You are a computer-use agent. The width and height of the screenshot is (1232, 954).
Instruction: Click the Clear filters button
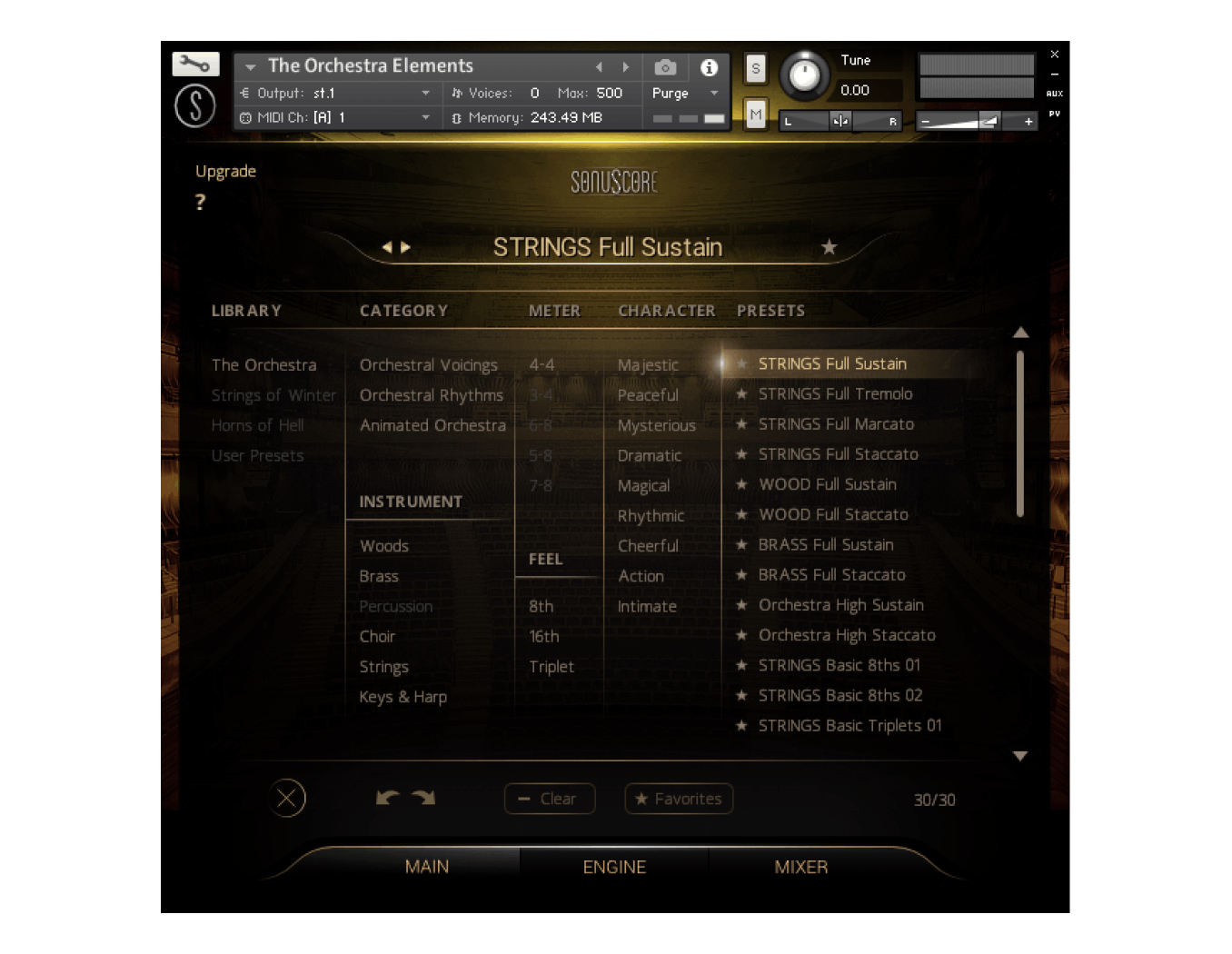click(x=550, y=799)
